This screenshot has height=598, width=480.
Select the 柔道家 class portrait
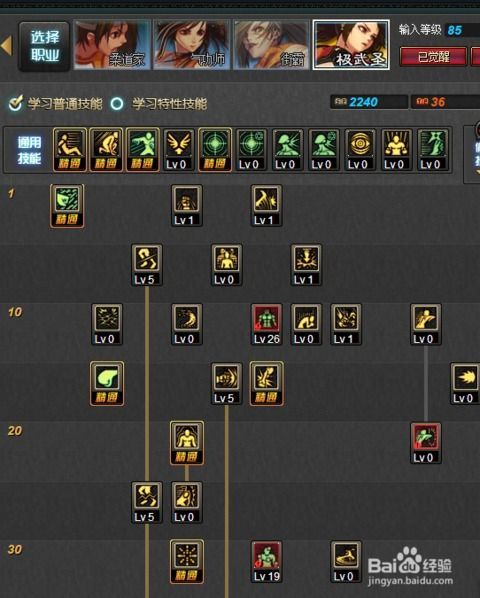click(112, 45)
